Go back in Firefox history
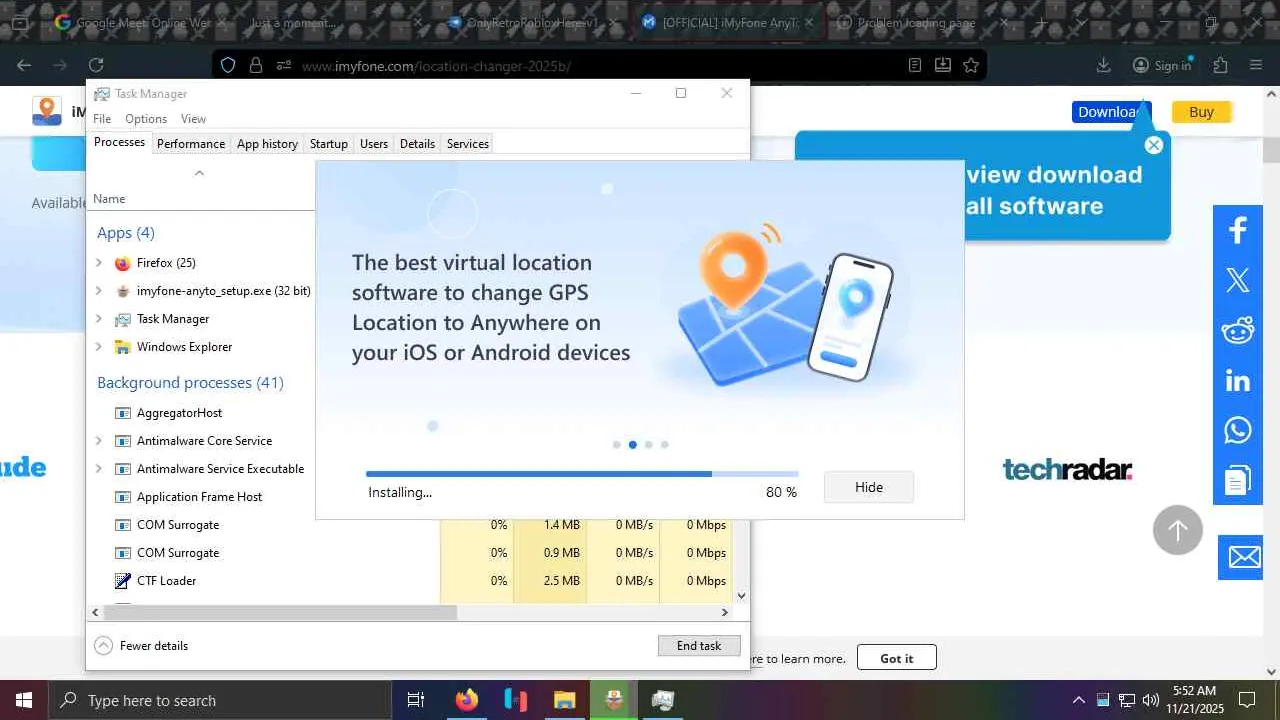Screen dimensions: 1280x720 (x=24, y=65)
